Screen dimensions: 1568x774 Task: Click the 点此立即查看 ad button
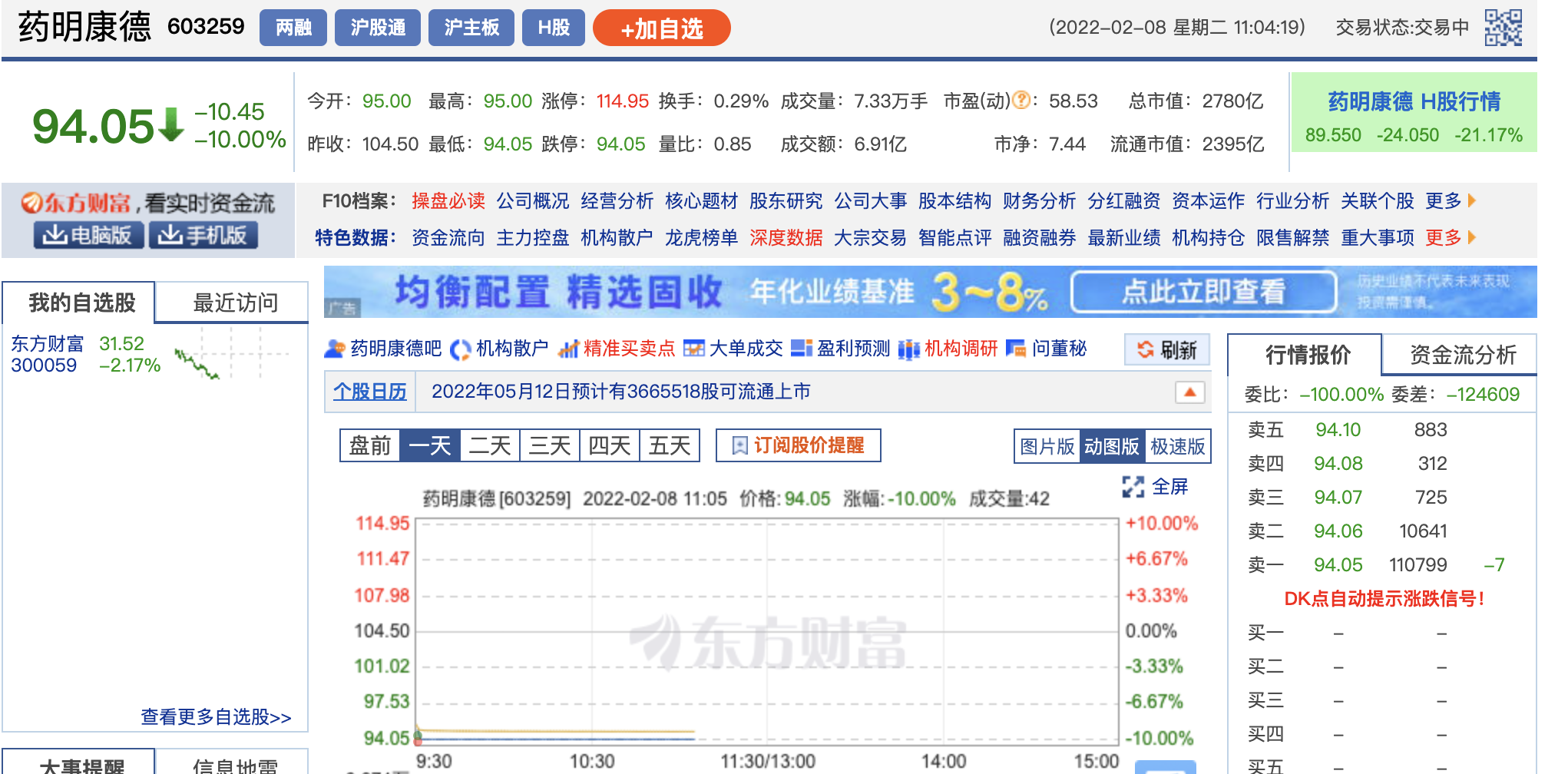tap(1203, 292)
